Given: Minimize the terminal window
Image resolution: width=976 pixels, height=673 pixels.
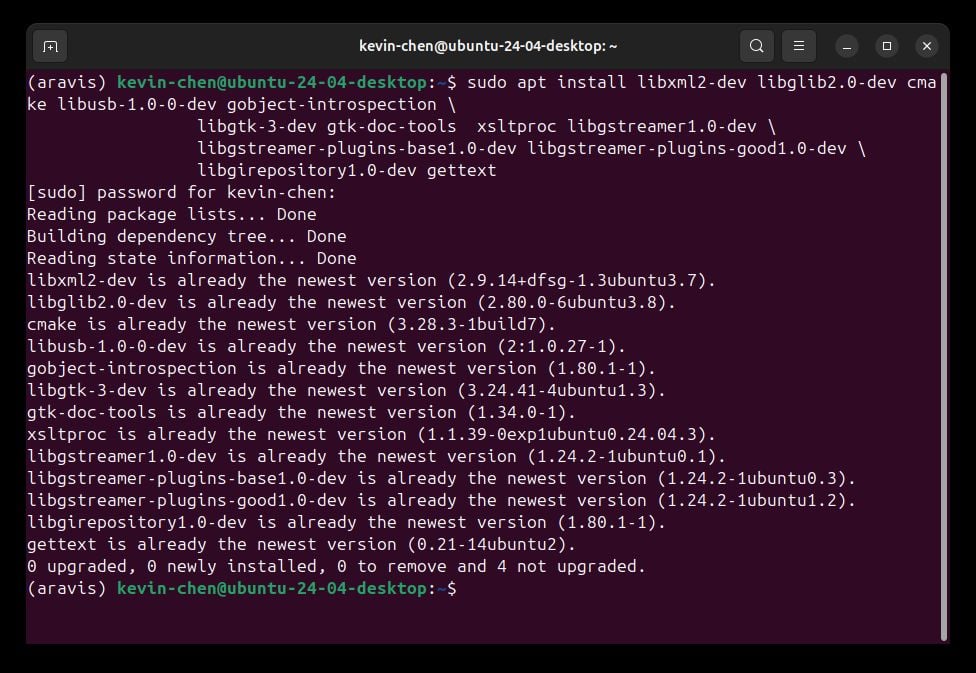Looking at the screenshot, I should tap(847, 46).
